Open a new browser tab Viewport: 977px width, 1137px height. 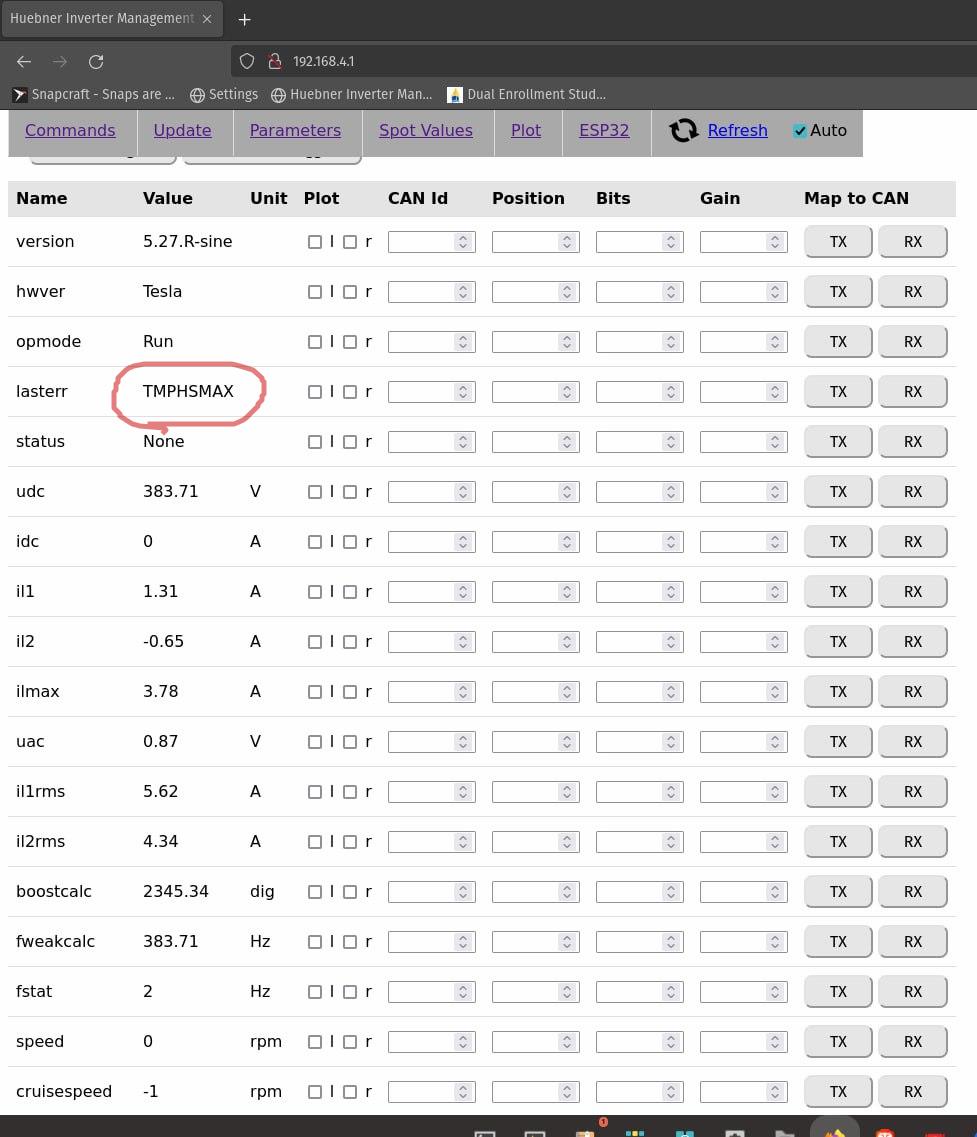[x=244, y=19]
